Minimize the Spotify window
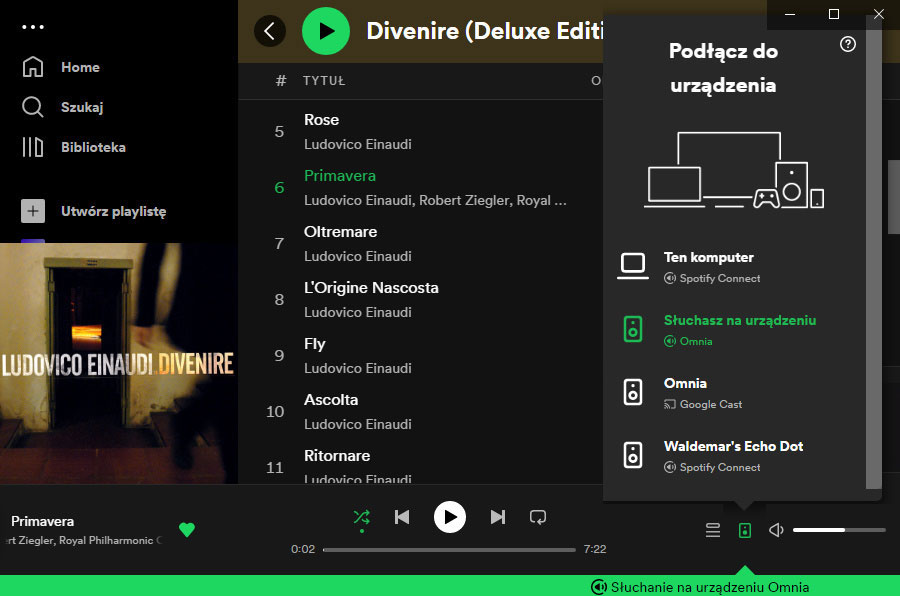This screenshot has width=900, height=596. click(790, 14)
